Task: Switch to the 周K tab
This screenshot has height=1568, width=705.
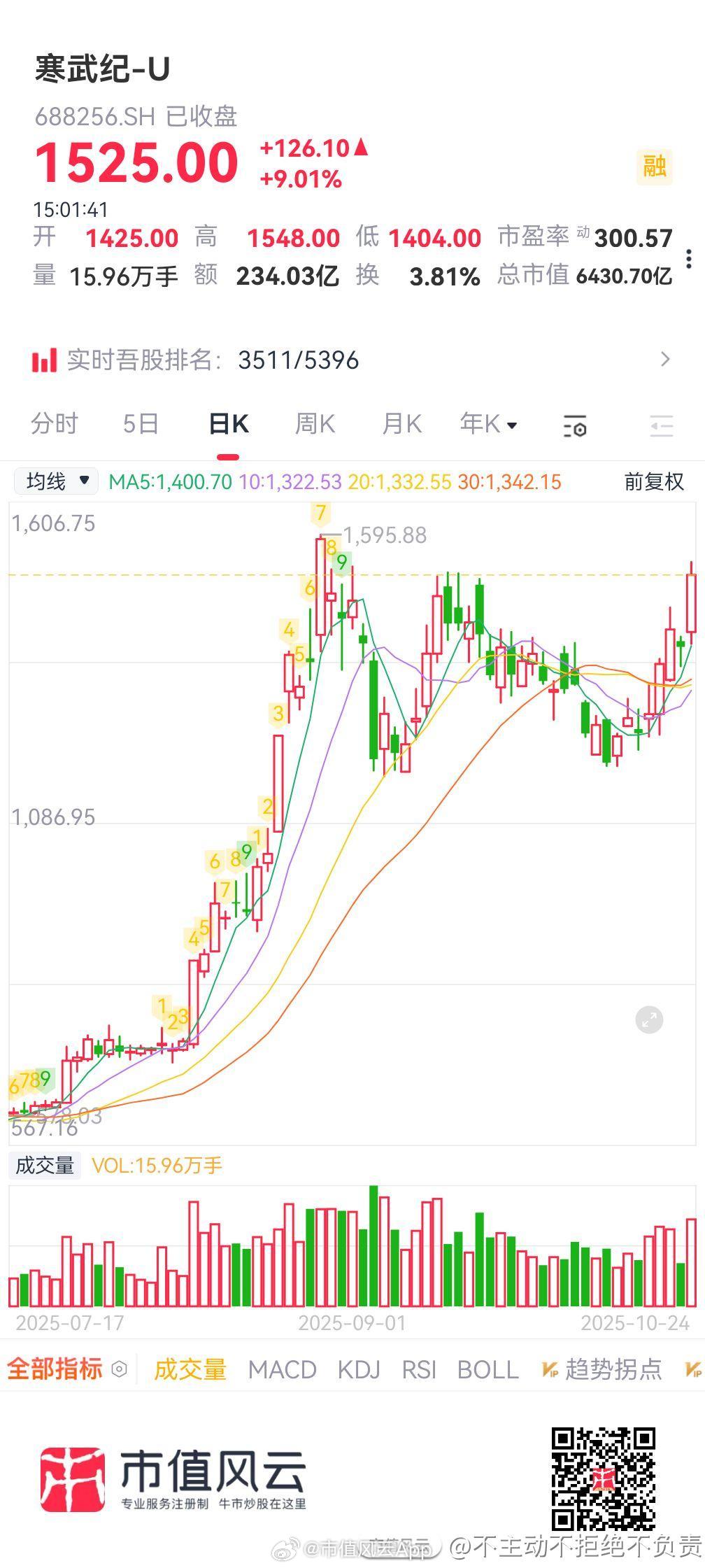Action: 315,424
